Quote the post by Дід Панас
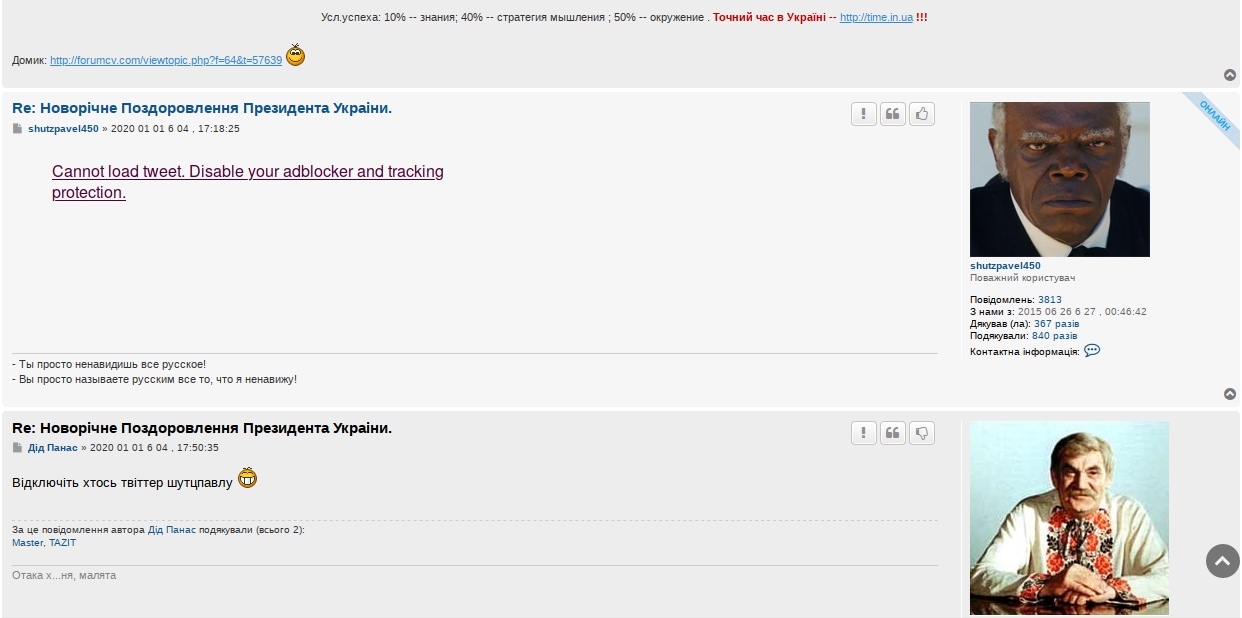 pos(893,433)
